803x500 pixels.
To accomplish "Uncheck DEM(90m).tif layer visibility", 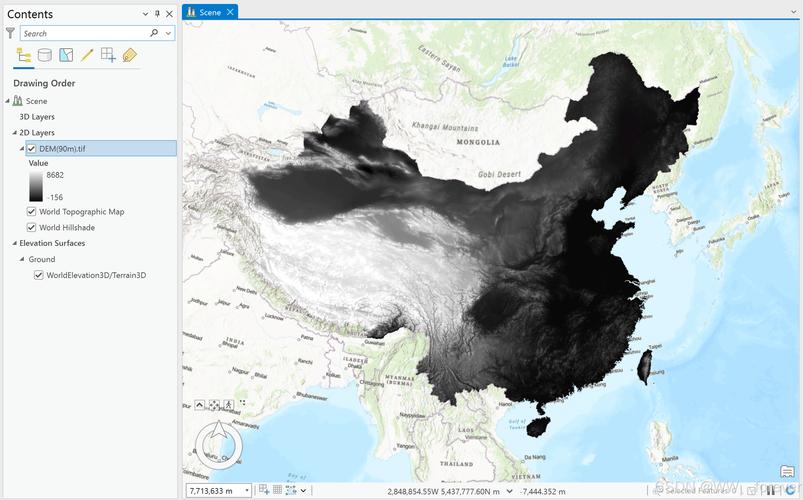I will point(31,149).
